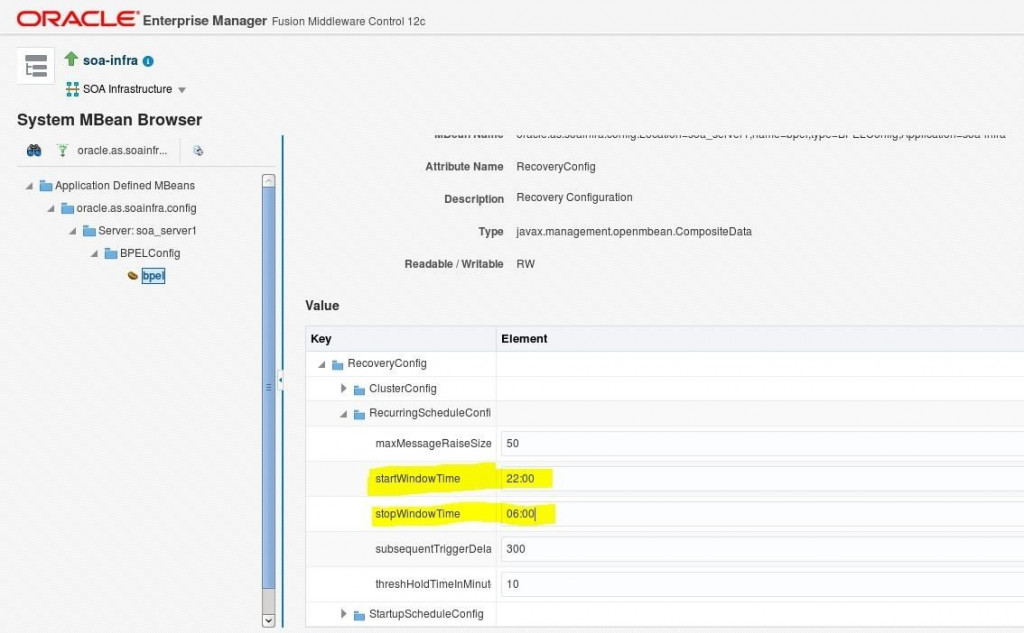This screenshot has height=633, width=1024.
Task: Open the navigation menu hamburger icon
Action: coord(35,66)
